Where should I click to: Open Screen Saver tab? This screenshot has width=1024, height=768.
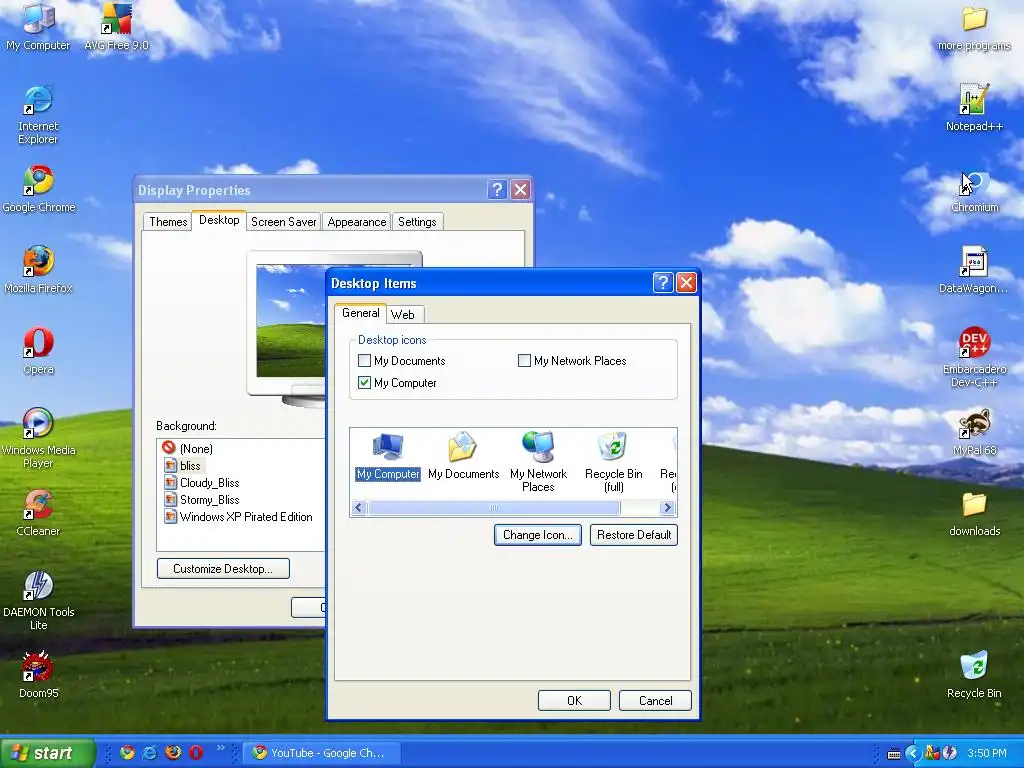coord(283,222)
